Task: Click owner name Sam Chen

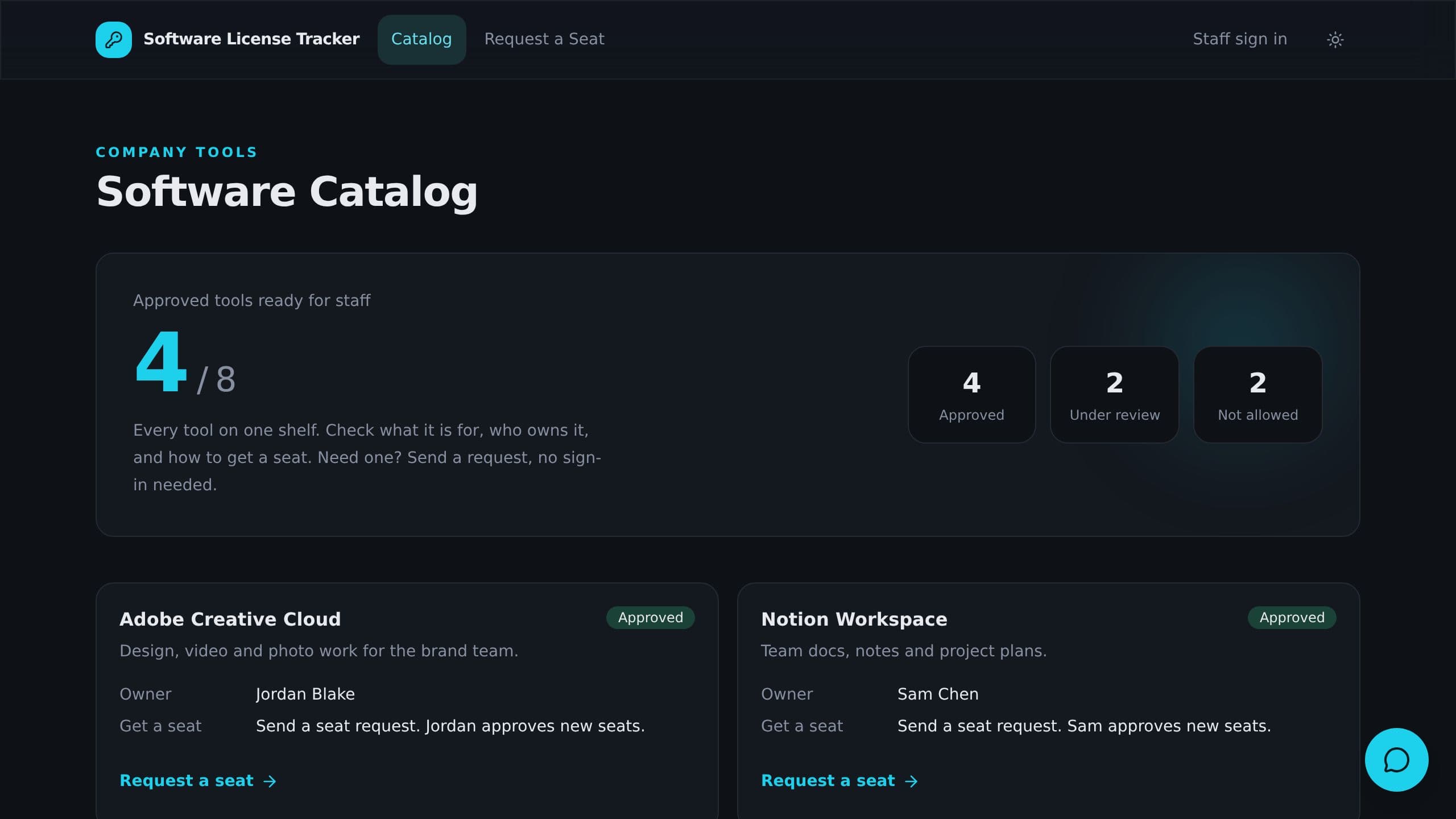Action: click(x=938, y=694)
